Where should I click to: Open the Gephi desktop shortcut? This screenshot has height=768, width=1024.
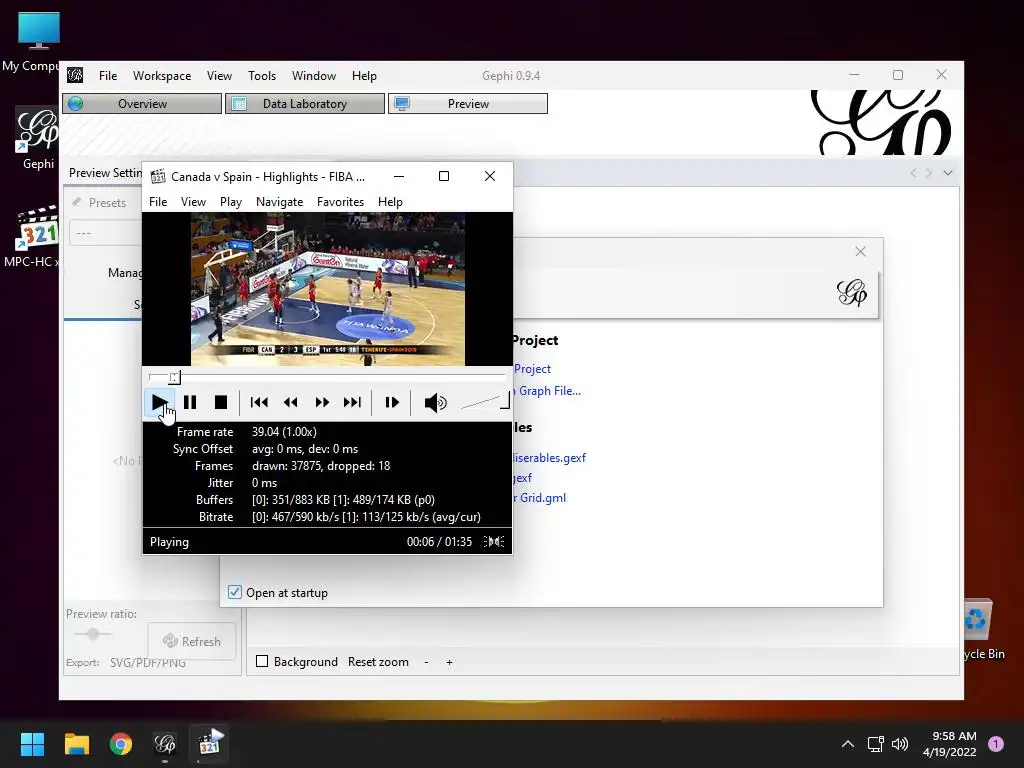coord(37,138)
